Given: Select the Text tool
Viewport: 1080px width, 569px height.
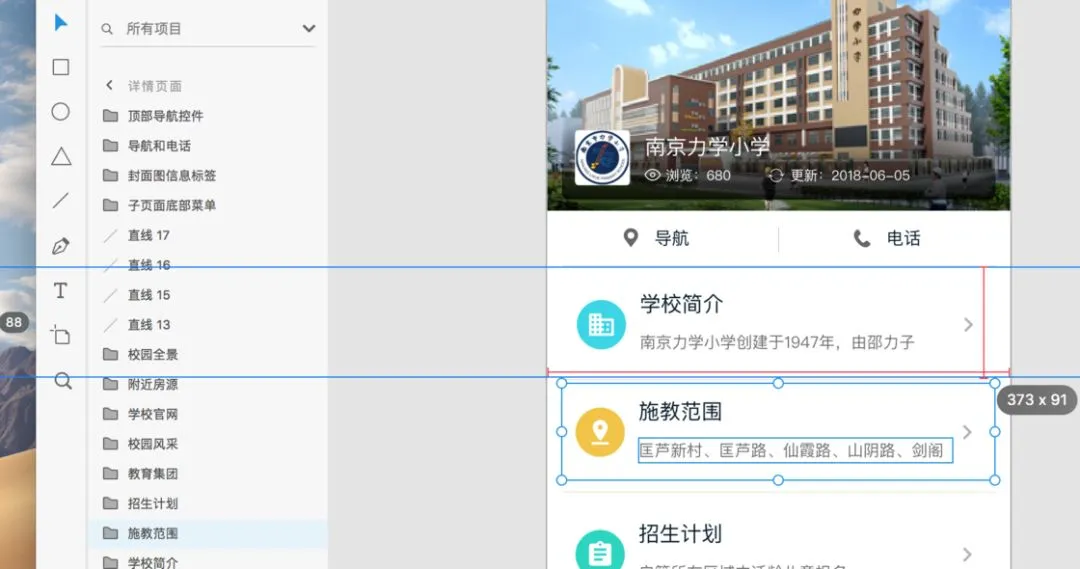Looking at the screenshot, I should point(61,291).
